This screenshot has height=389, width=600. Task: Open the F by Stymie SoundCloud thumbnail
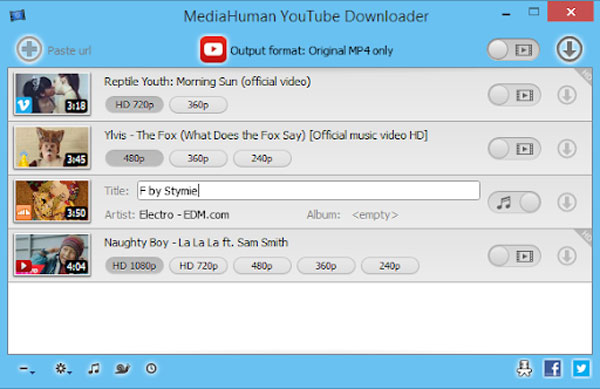coord(52,201)
